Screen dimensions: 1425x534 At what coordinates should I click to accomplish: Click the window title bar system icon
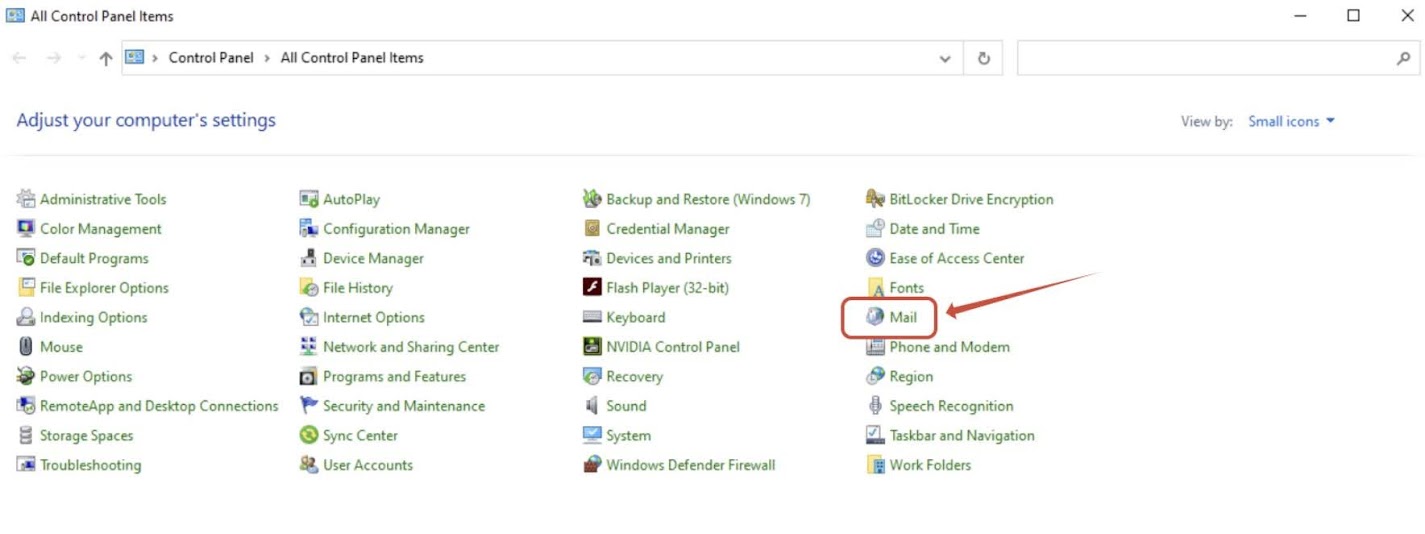click(x=15, y=16)
